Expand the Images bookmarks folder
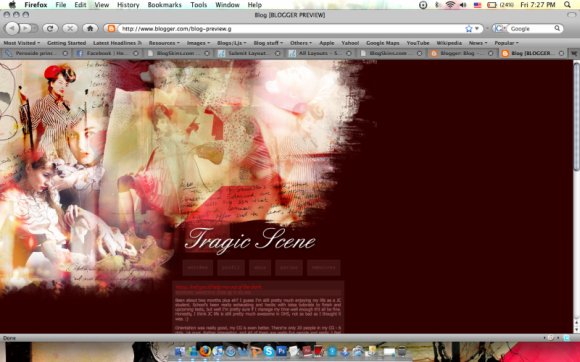 [198, 43]
